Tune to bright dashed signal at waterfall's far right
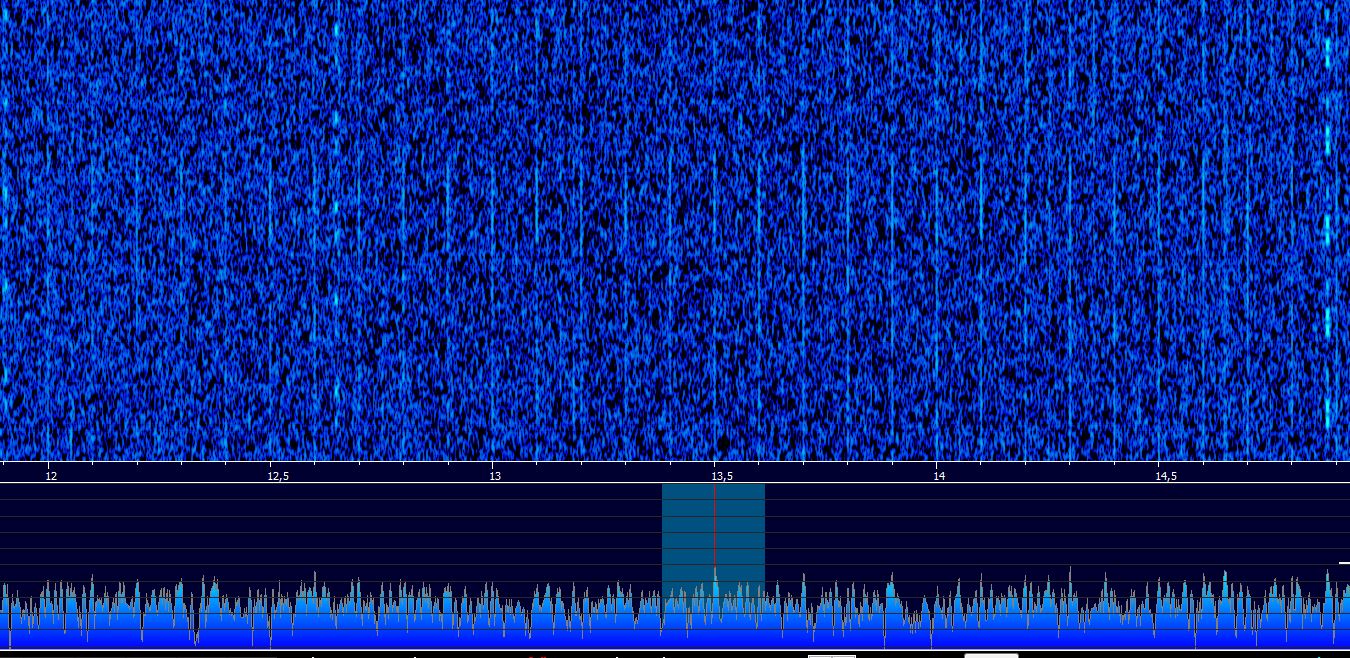Screen dimensions: 1350x658 (x=1328, y=230)
